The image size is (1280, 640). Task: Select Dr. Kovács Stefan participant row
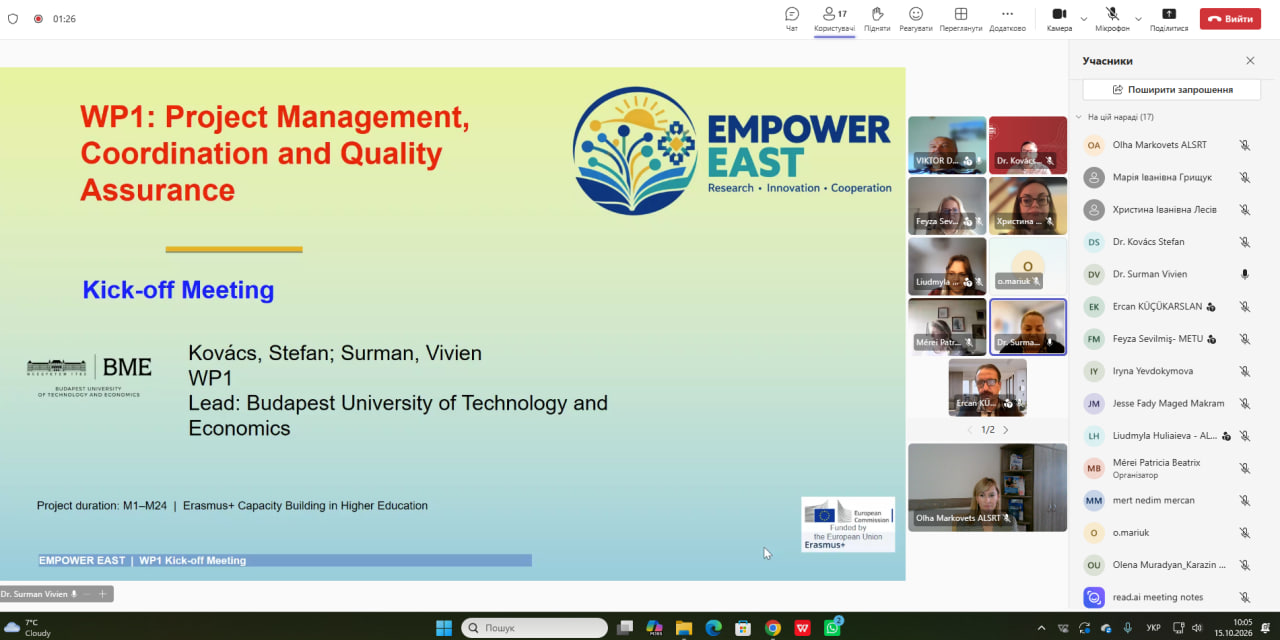[1167, 242]
